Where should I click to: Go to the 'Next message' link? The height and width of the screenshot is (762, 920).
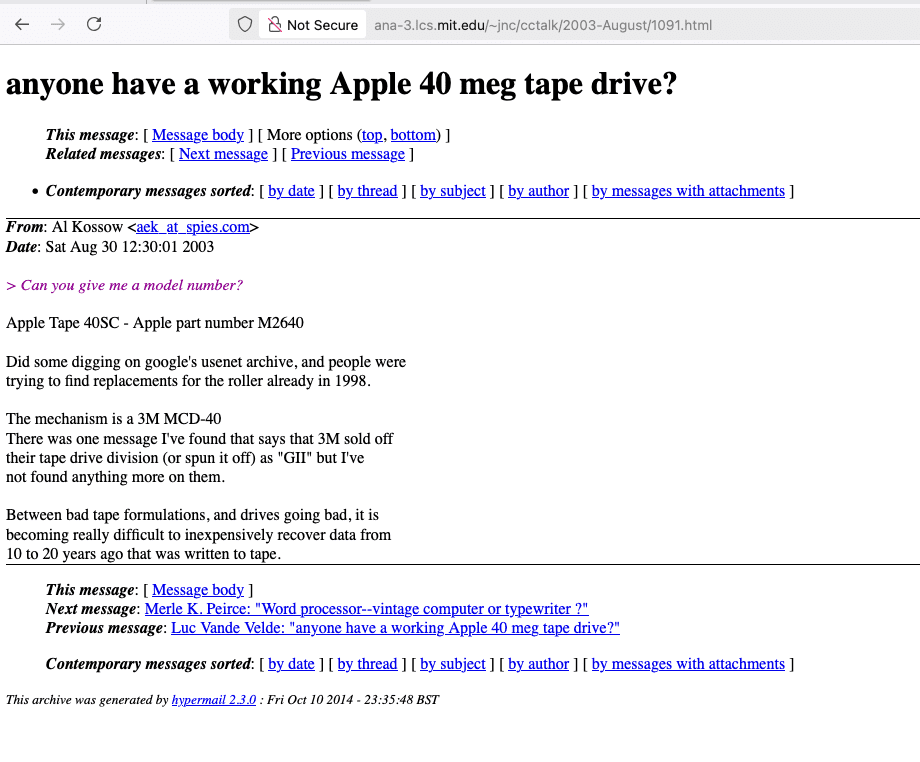coord(223,154)
